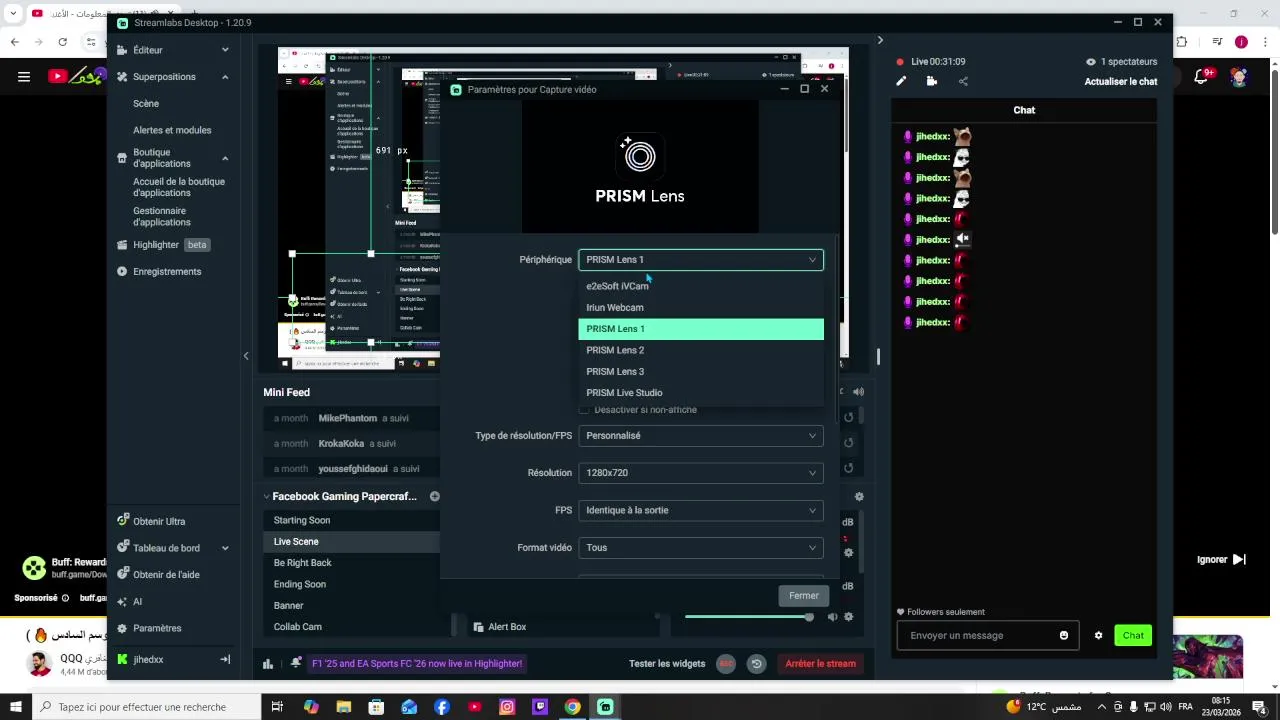This screenshot has height=720, width=1280.
Task: Collapse the left sidebar arrow
Action: [x=246, y=356]
